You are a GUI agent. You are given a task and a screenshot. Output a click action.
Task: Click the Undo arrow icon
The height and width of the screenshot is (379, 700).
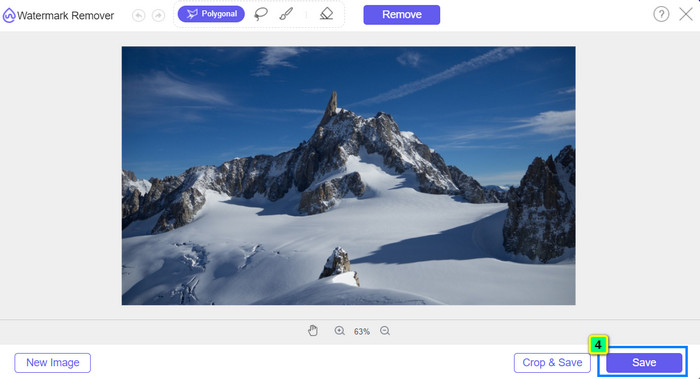[138, 16]
